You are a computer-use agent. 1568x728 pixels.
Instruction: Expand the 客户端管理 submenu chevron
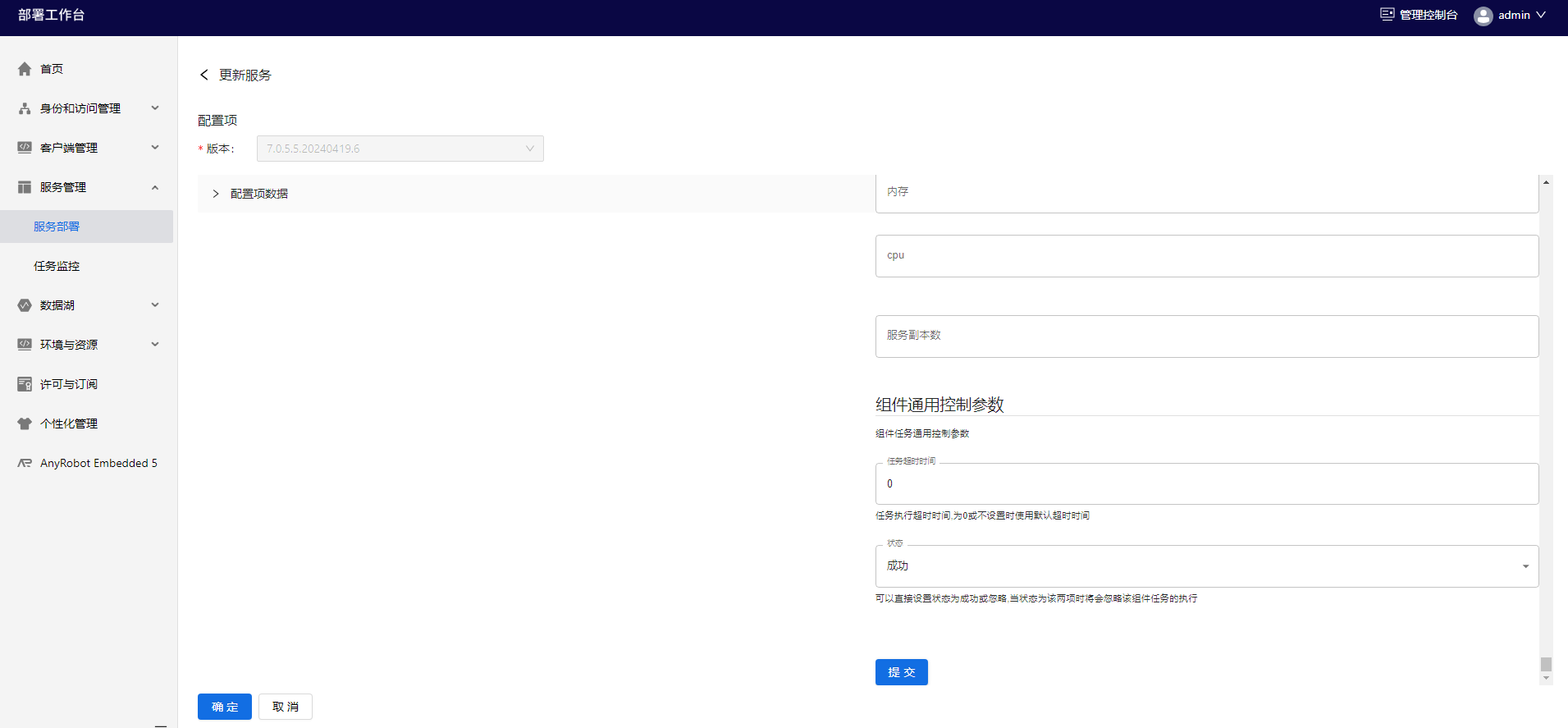[155, 148]
